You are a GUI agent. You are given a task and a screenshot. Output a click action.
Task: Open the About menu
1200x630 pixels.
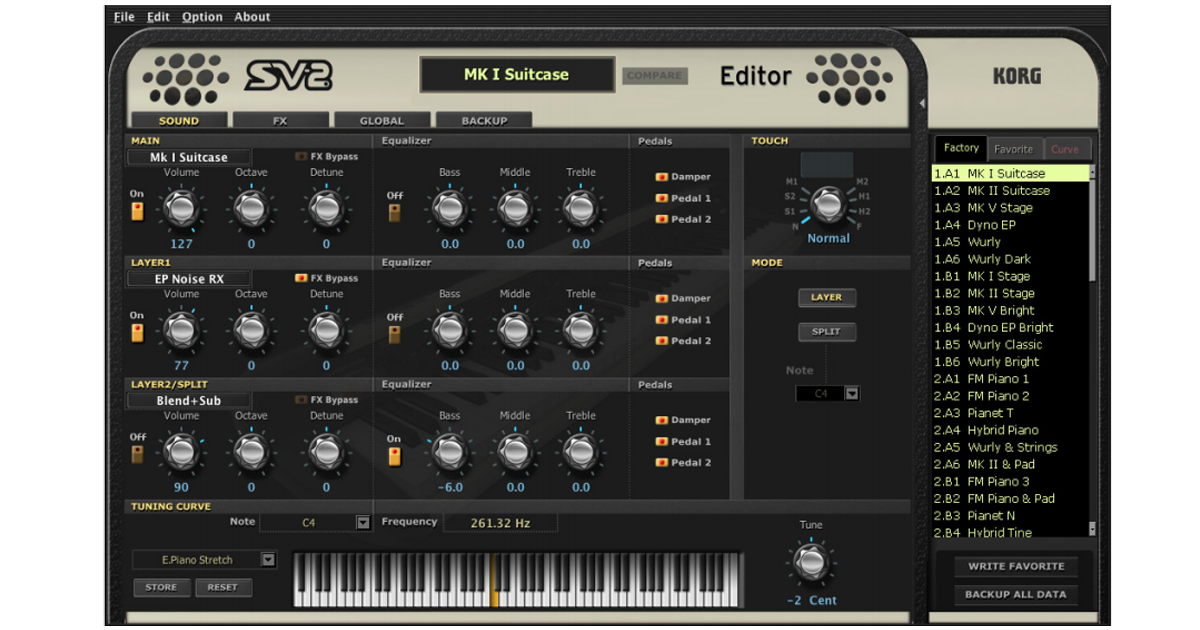[x=252, y=17]
